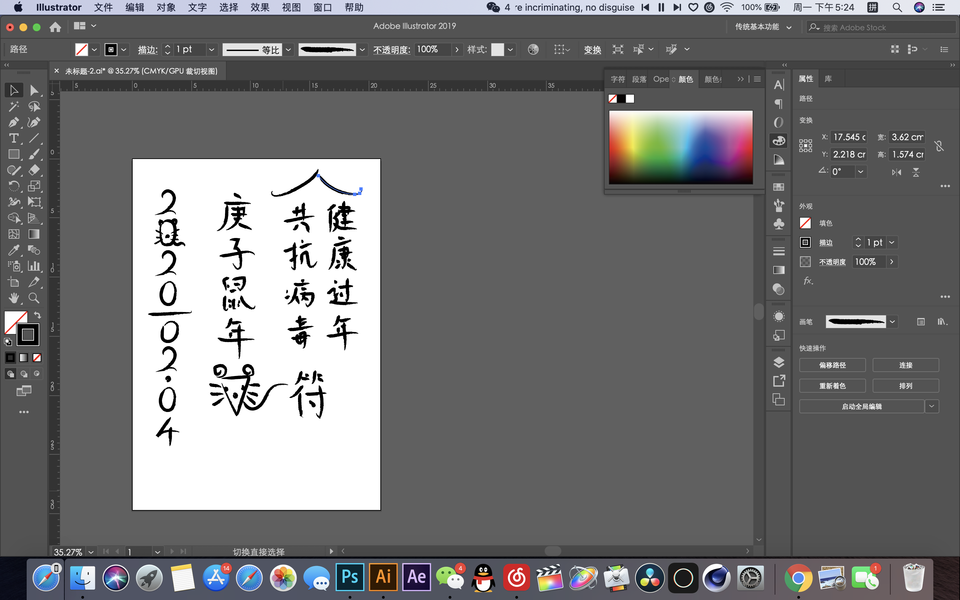This screenshot has width=960, height=600.
Task: Select the Eraser tool
Action: tap(34, 170)
